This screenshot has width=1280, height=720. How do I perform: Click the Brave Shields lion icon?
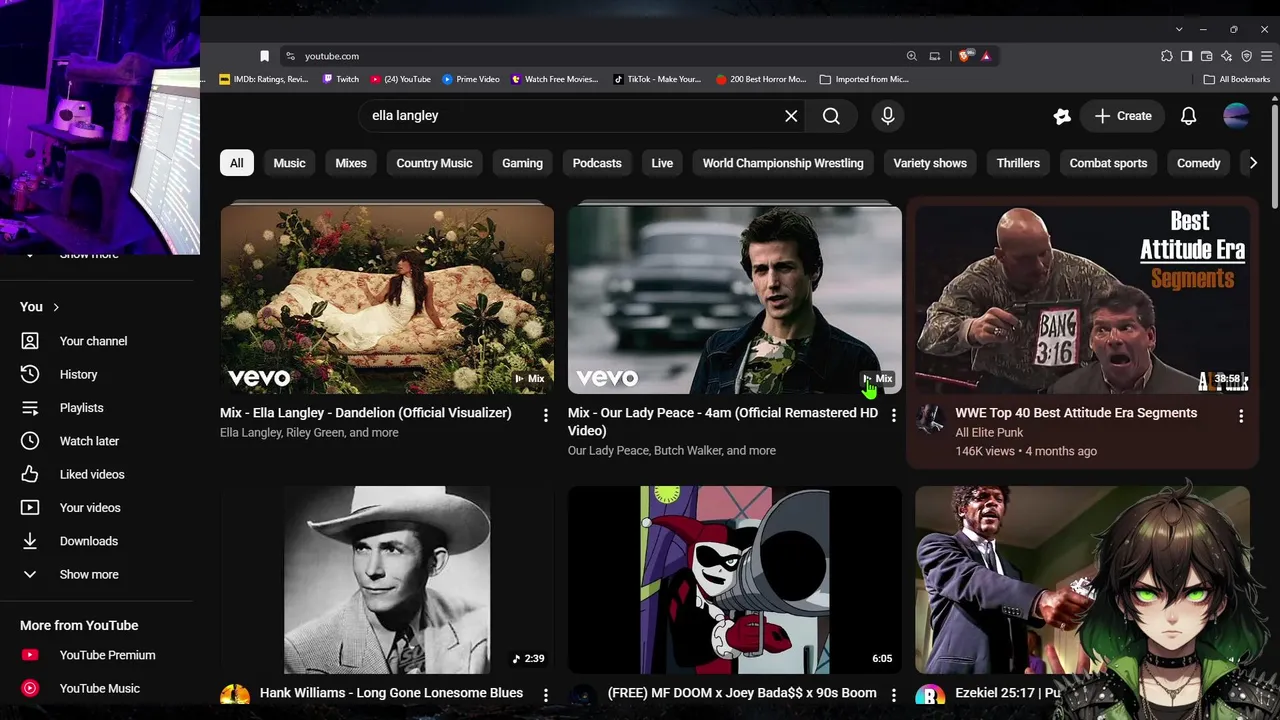pos(963,56)
